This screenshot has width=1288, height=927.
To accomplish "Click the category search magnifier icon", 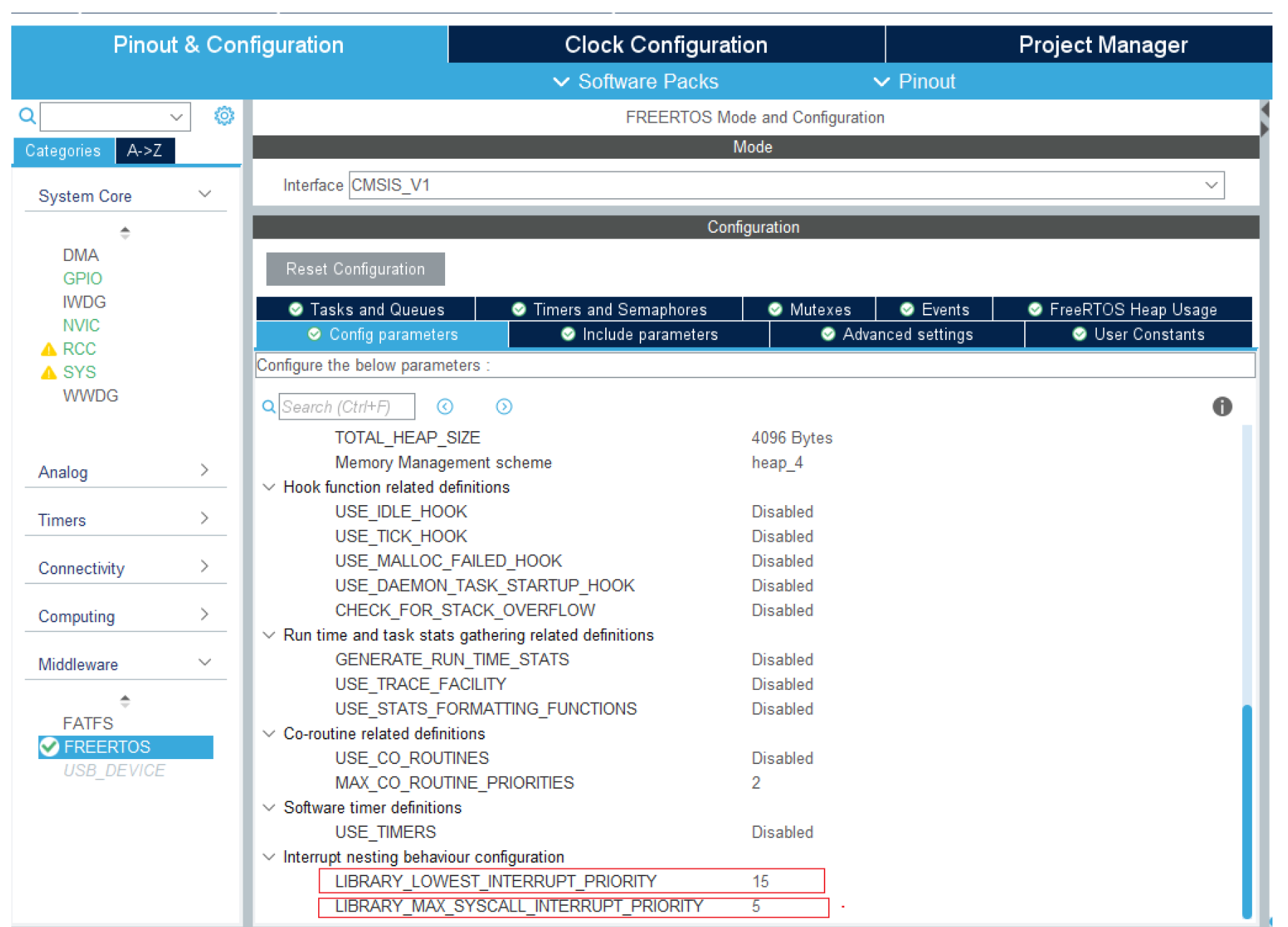I will pos(27,116).
